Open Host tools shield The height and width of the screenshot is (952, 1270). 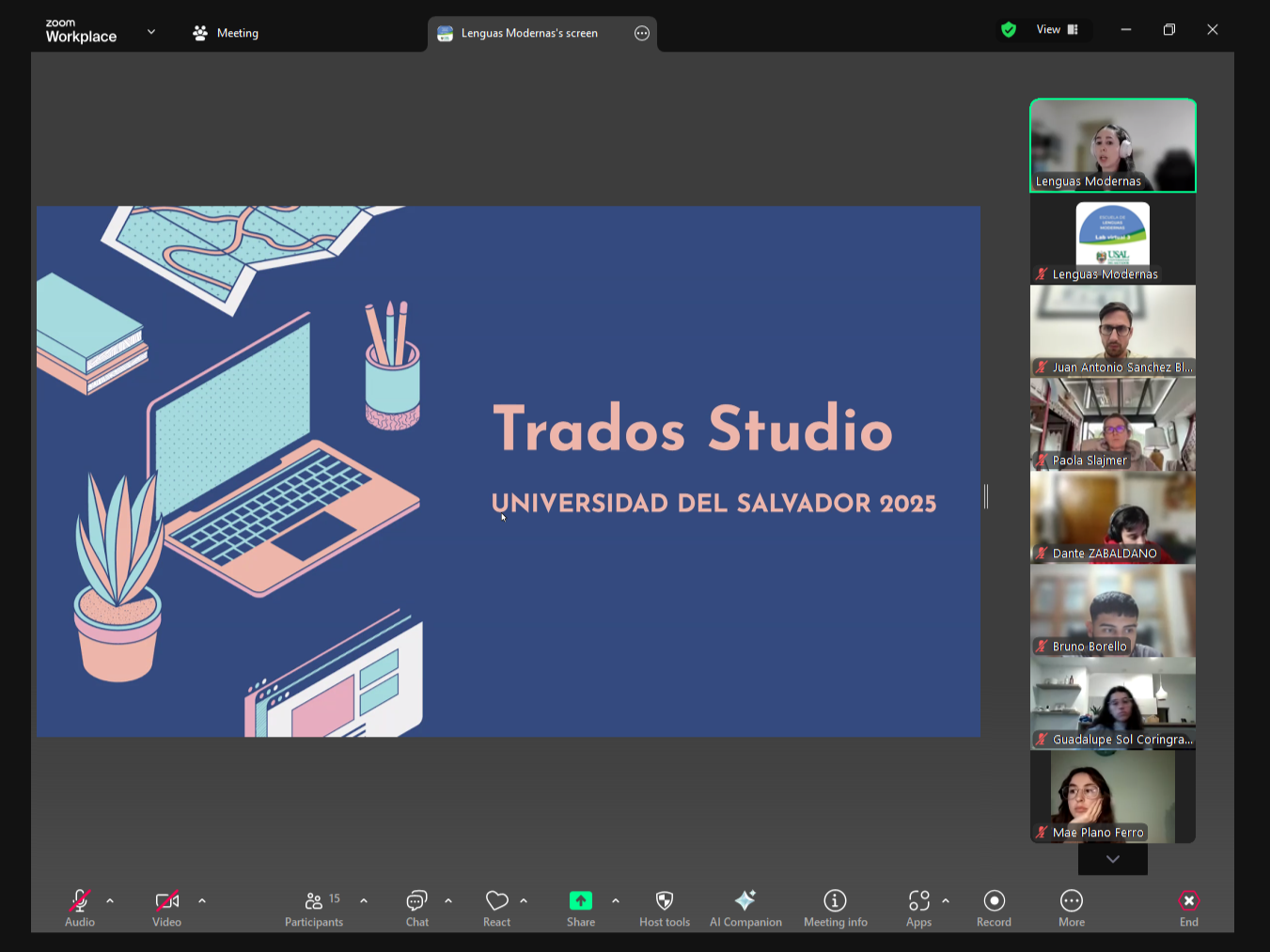[665, 907]
